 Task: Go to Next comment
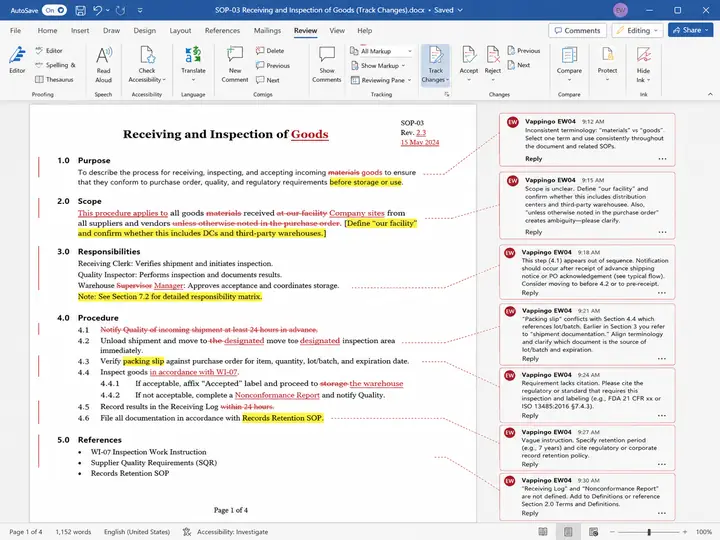tap(268, 80)
